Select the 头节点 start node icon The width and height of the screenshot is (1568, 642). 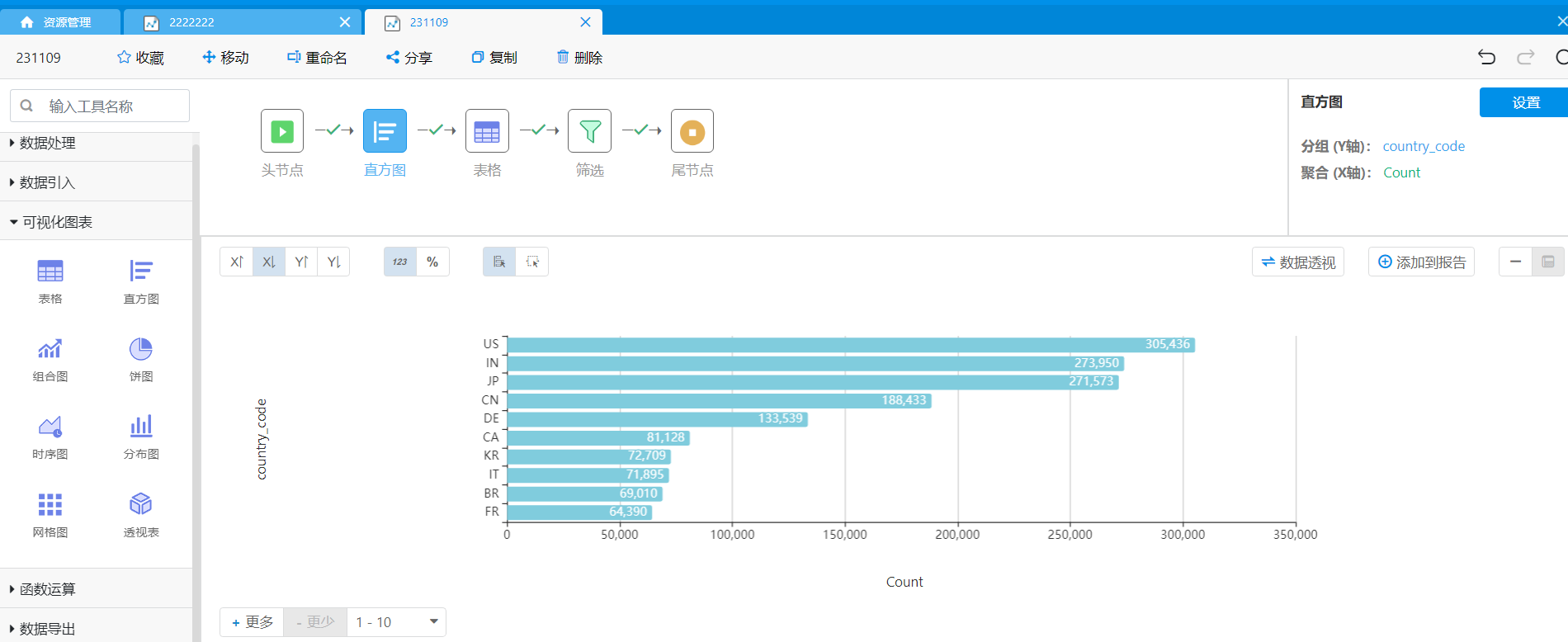pos(282,131)
